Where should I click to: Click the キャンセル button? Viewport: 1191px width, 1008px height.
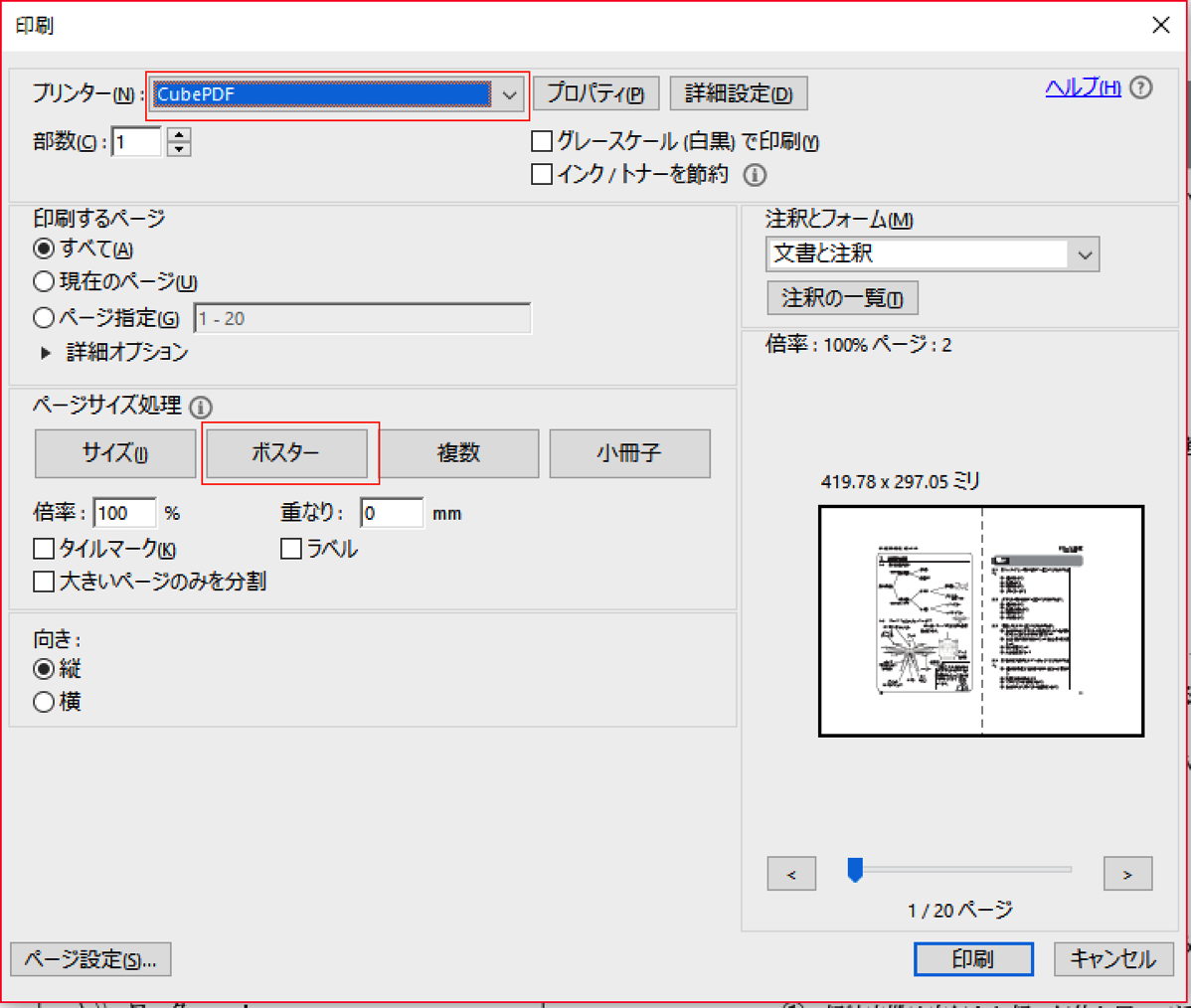(x=1113, y=959)
